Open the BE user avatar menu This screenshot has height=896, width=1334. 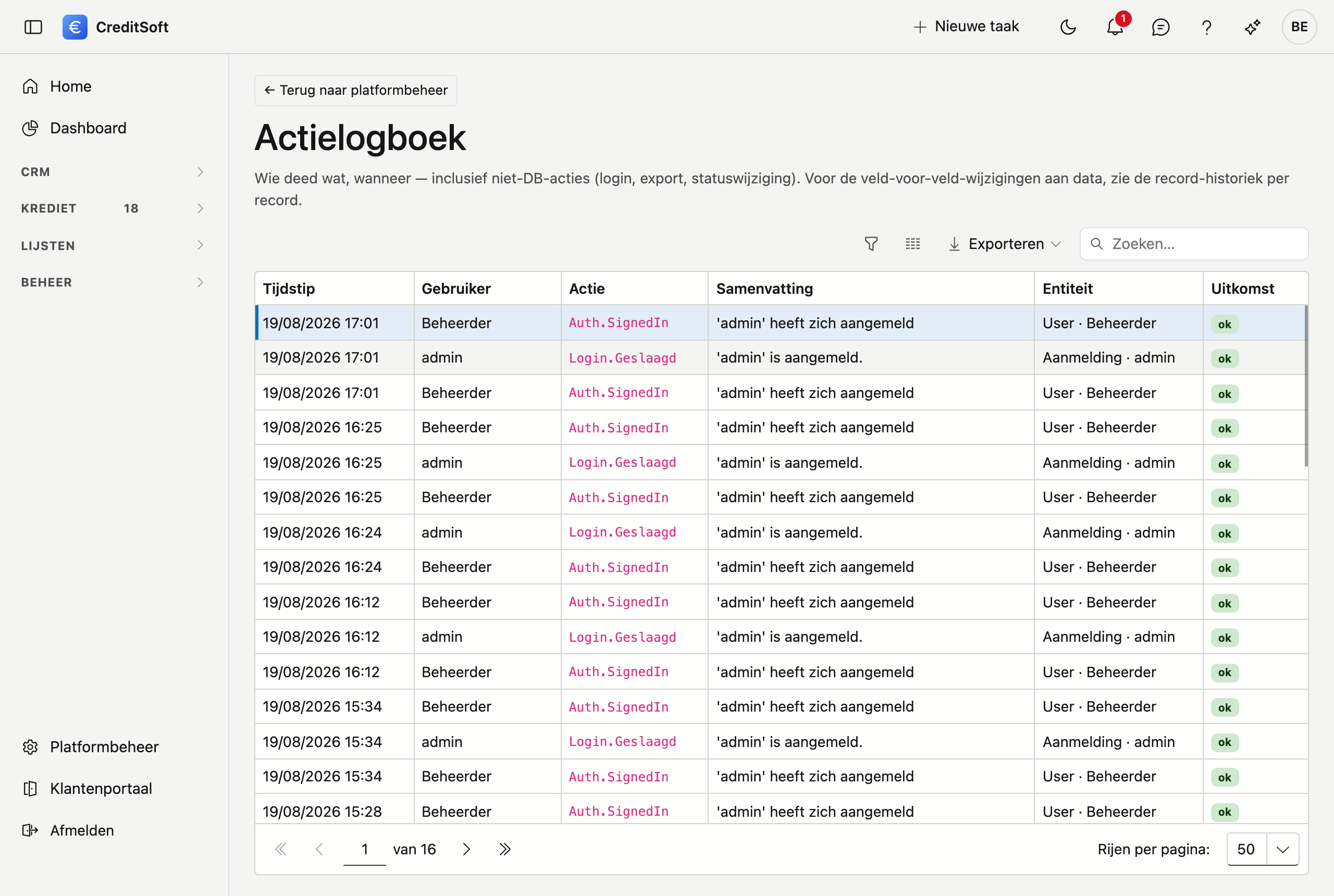(1299, 27)
